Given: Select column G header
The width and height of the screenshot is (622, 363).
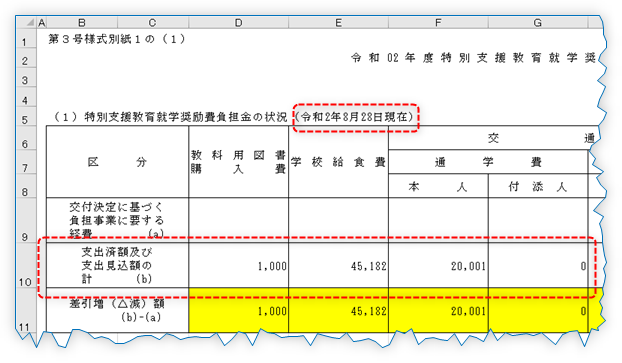Looking at the screenshot, I should 538,23.
